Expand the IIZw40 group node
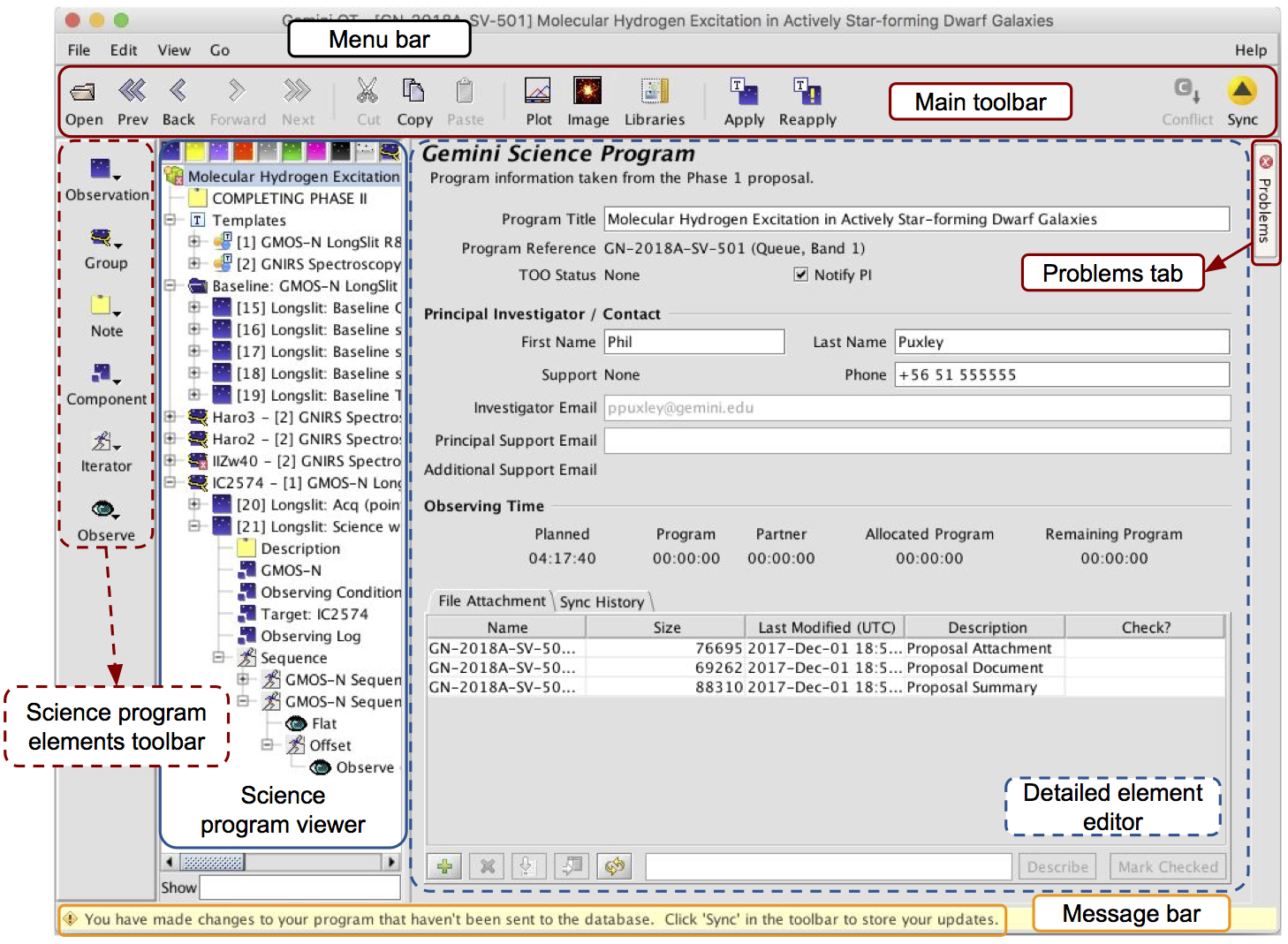The height and width of the screenshot is (944, 1288). coord(170,460)
